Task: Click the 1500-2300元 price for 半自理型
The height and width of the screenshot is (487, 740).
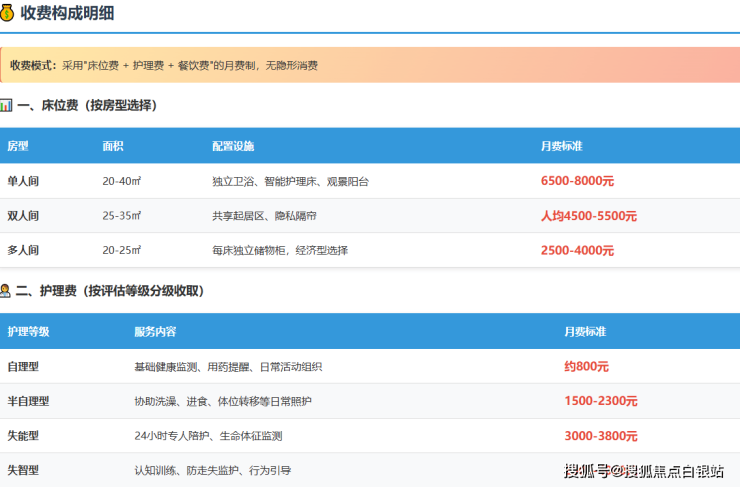Action: click(x=600, y=401)
